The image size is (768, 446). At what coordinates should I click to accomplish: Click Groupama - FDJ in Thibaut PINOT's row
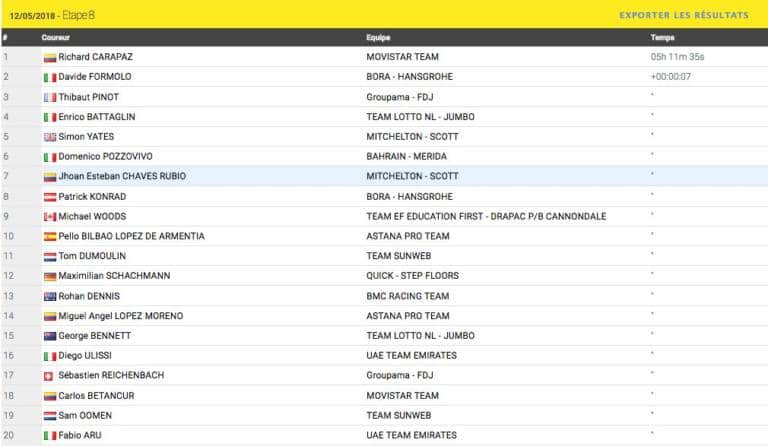[400, 97]
